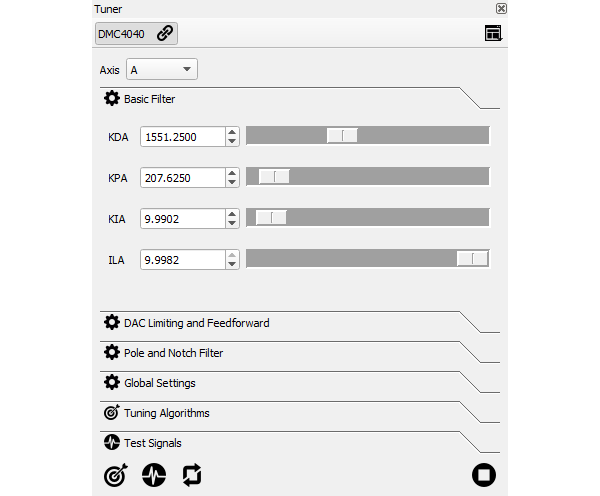Open the Axis dropdown
Image resolution: width=600 pixels, height=496 pixels.
pos(162,70)
